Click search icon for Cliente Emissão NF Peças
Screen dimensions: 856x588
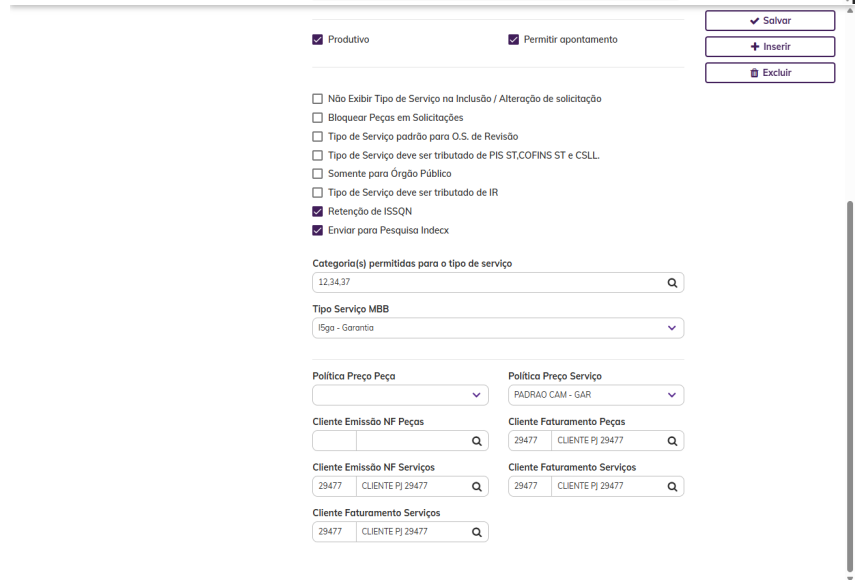[x=476, y=440]
